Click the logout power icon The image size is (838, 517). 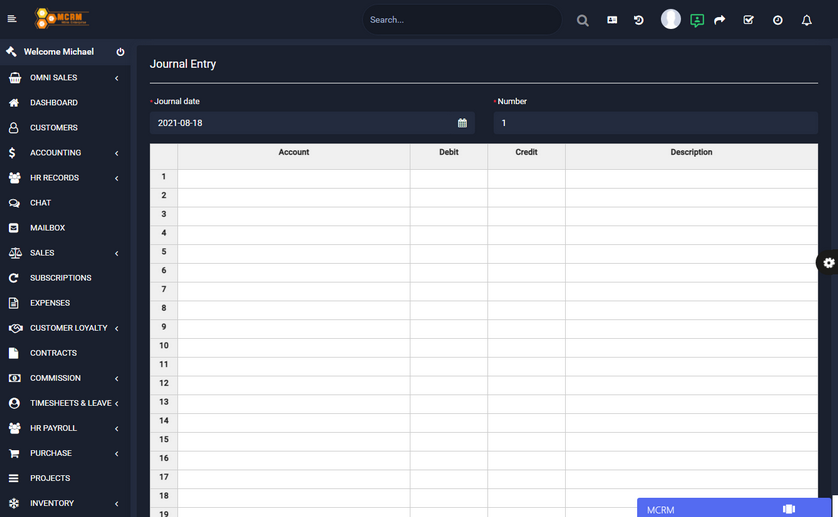120,52
